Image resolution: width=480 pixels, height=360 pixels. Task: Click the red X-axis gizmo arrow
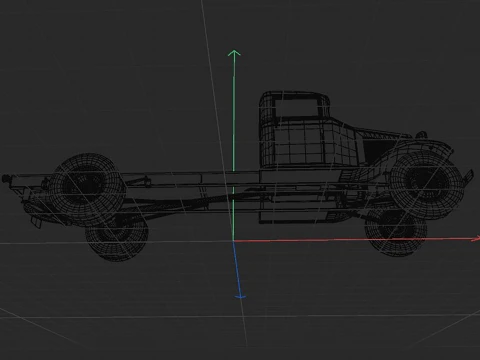tap(357, 239)
